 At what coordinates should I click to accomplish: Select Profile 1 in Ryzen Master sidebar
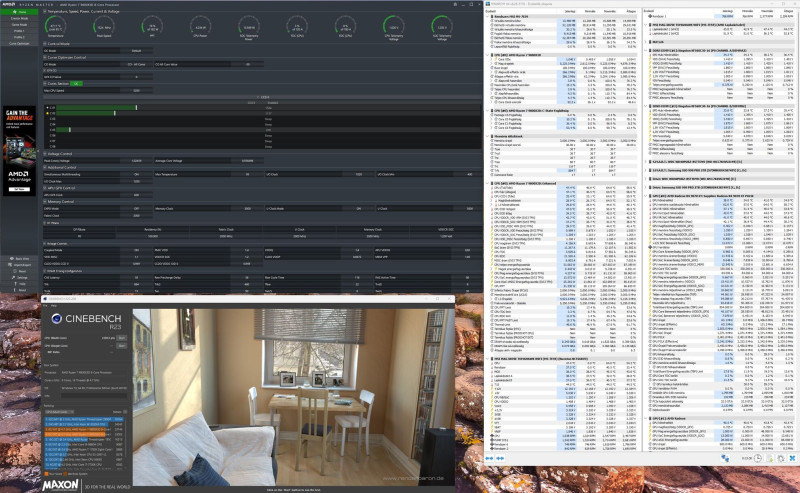(x=19, y=31)
